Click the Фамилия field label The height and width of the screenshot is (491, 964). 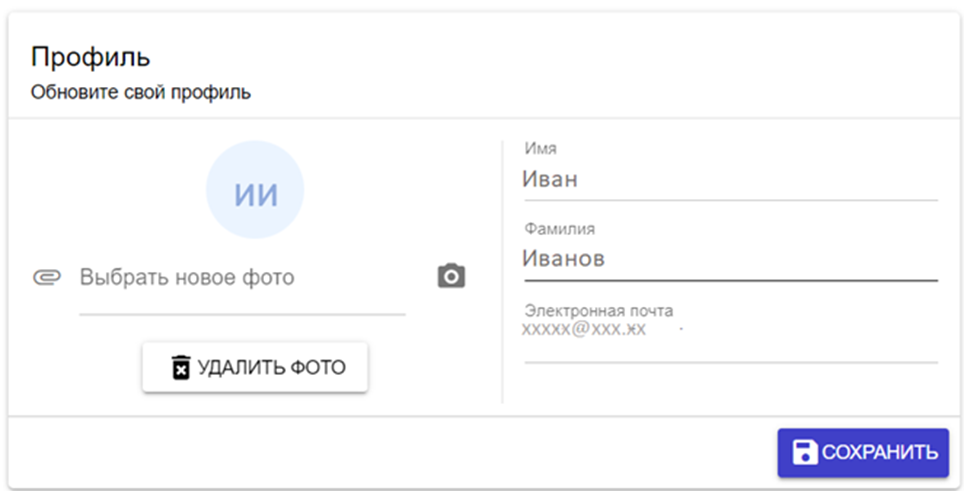(559, 229)
